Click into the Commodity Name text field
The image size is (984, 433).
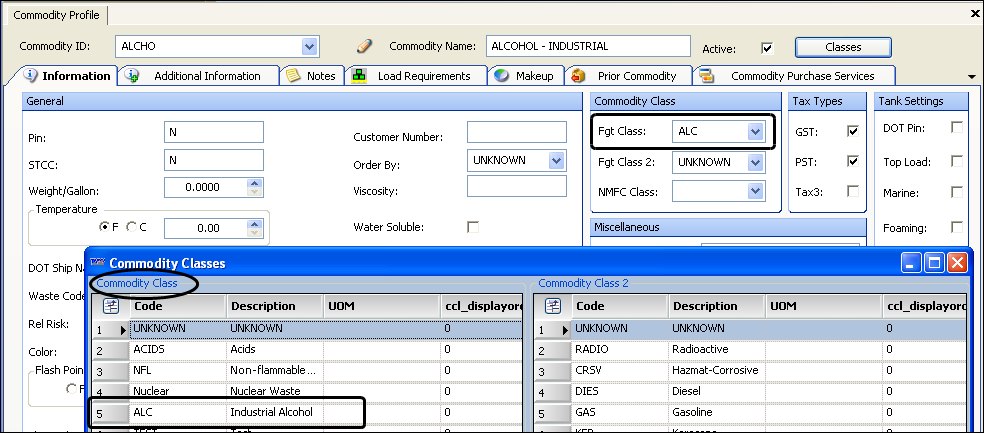click(588, 46)
